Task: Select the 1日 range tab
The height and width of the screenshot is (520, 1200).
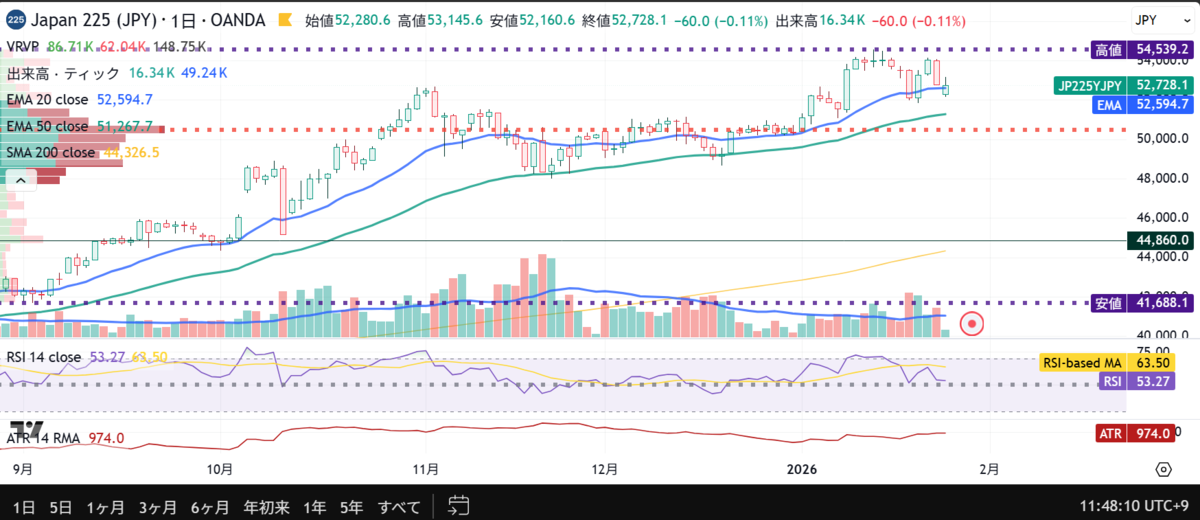Action: 22,505
